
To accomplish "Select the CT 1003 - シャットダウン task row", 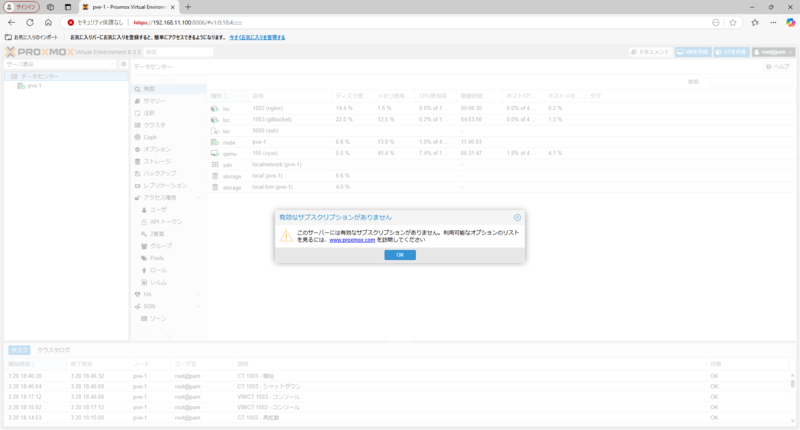I will click(x=397, y=386).
